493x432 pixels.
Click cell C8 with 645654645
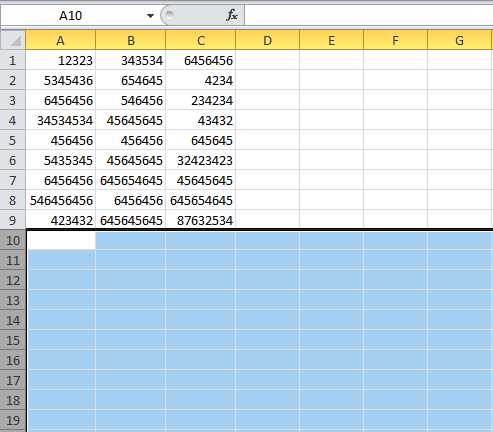point(201,200)
